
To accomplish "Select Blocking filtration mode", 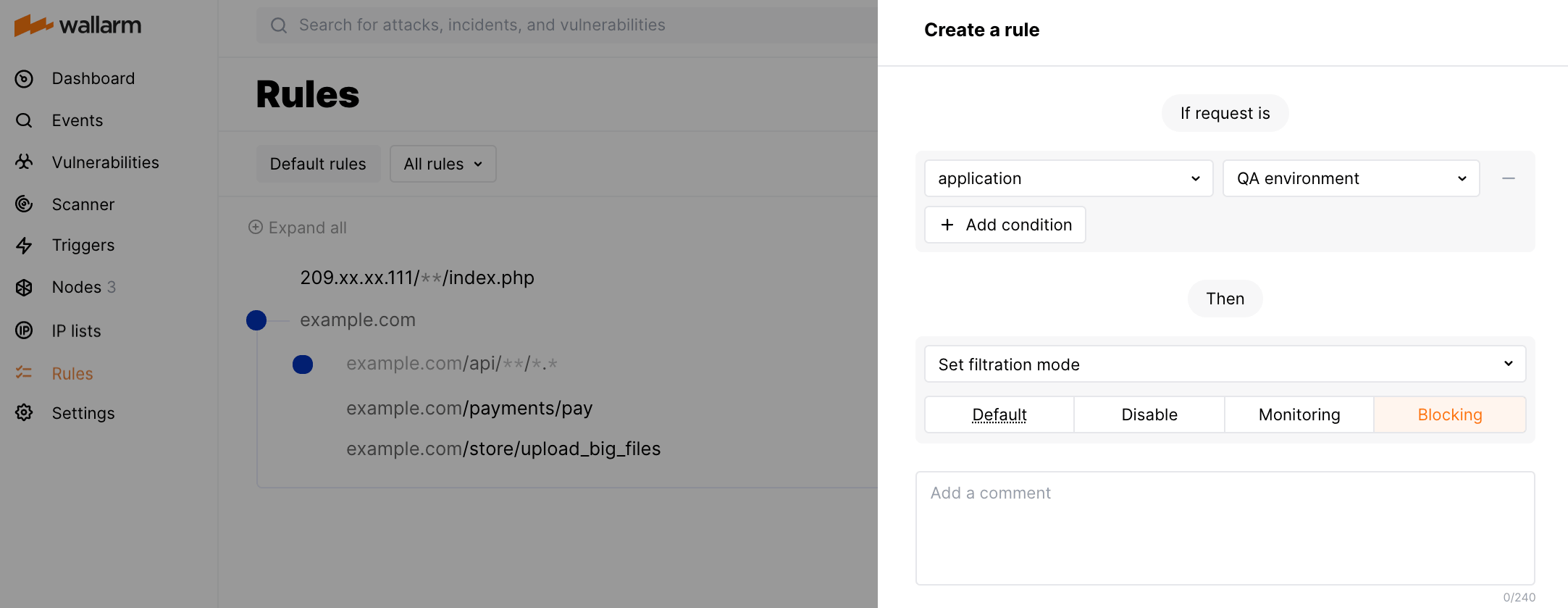I will click(x=1449, y=415).
